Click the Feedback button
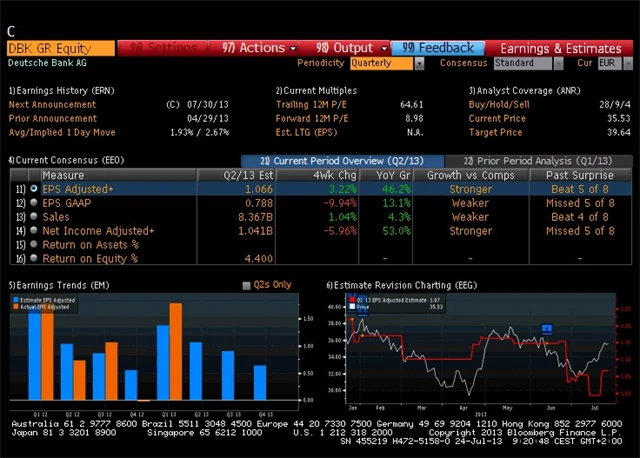Viewport: 640px width, 458px height. tap(438, 47)
